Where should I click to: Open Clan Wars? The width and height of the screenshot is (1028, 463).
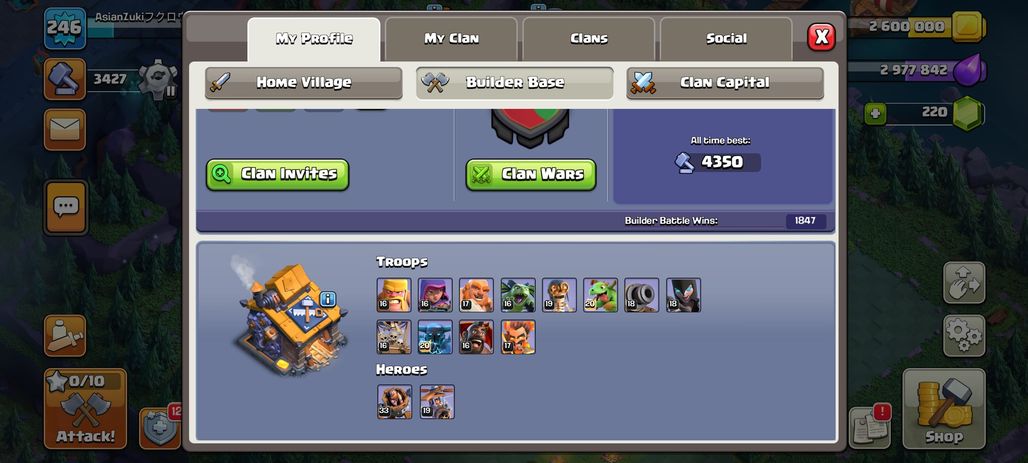pyautogui.click(x=531, y=174)
